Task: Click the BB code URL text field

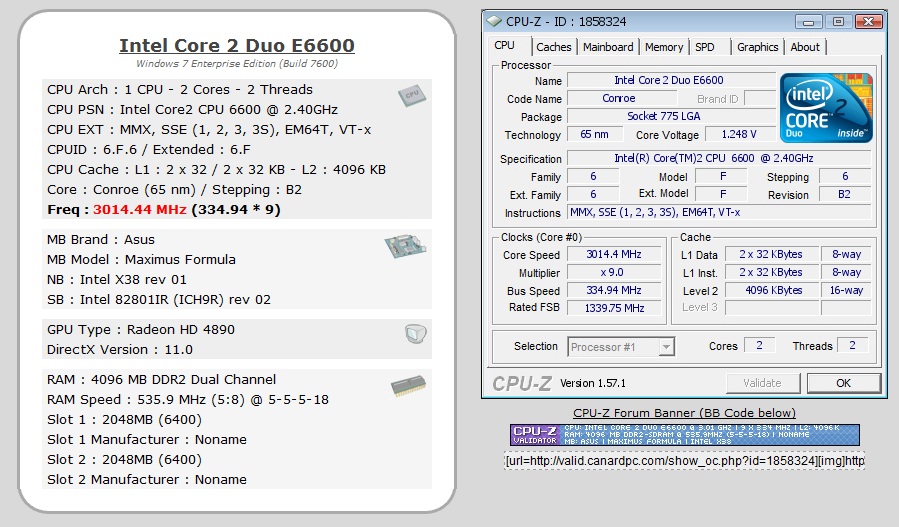Action: pyautogui.click(x=685, y=460)
